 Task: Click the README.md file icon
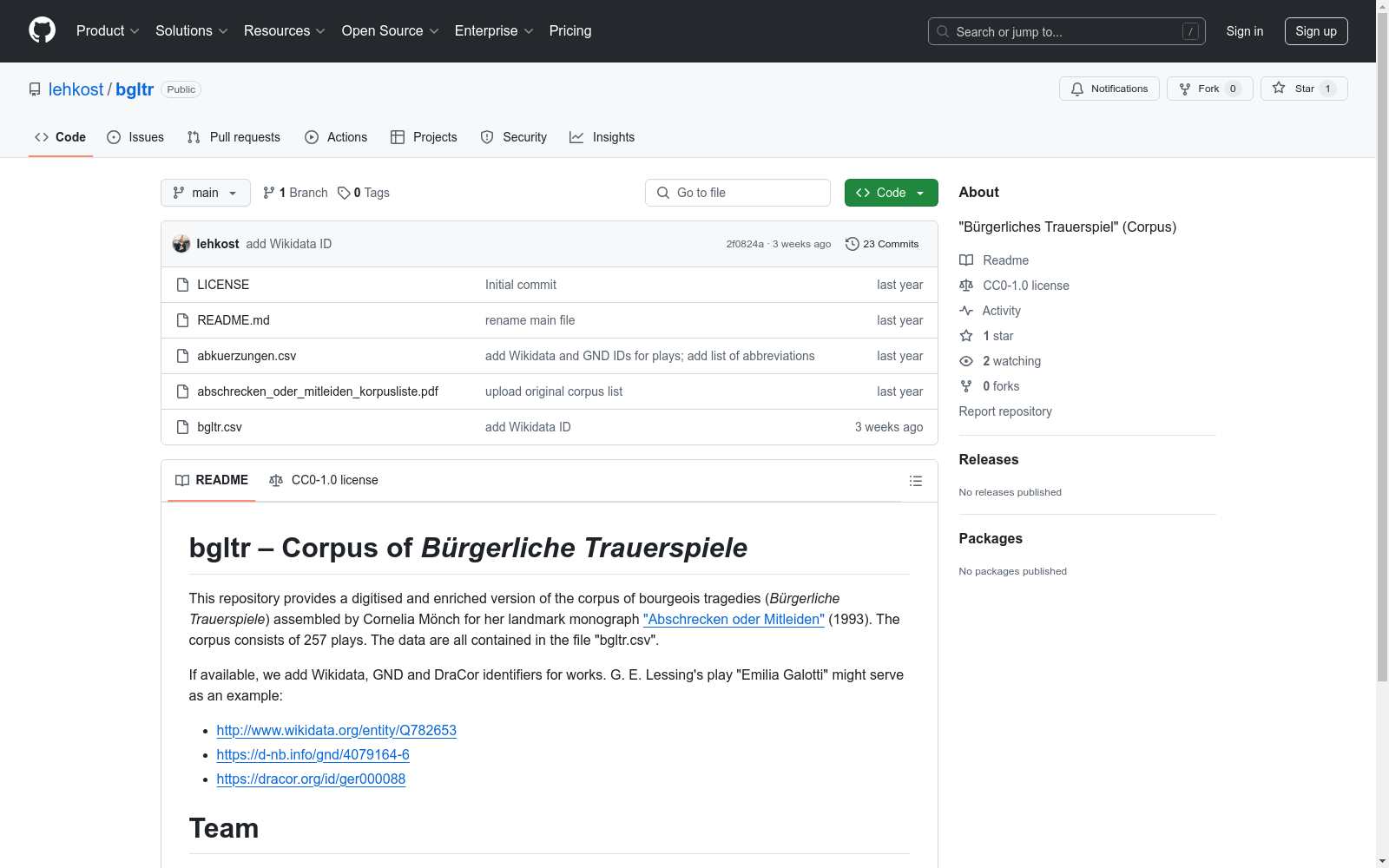(x=182, y=320)
